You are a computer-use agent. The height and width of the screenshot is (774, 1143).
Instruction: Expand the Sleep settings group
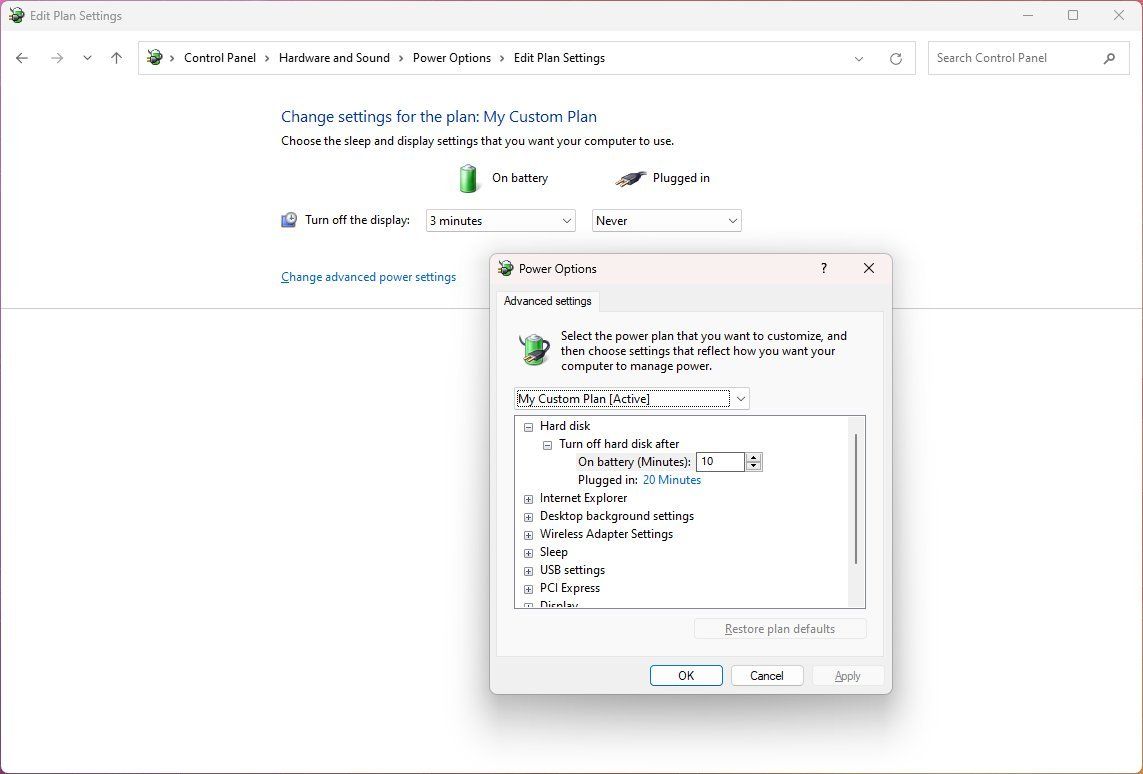tap(528, 552)
